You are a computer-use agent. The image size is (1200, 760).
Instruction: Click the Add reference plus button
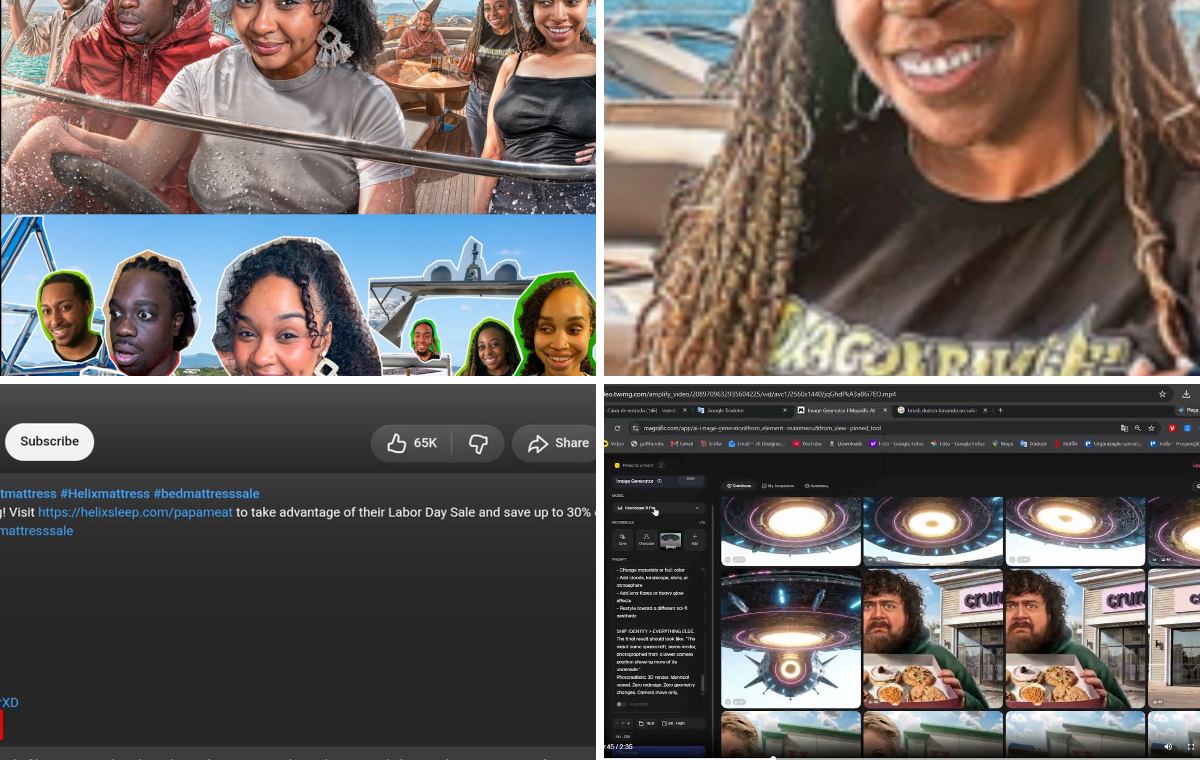tap(695, 538)
